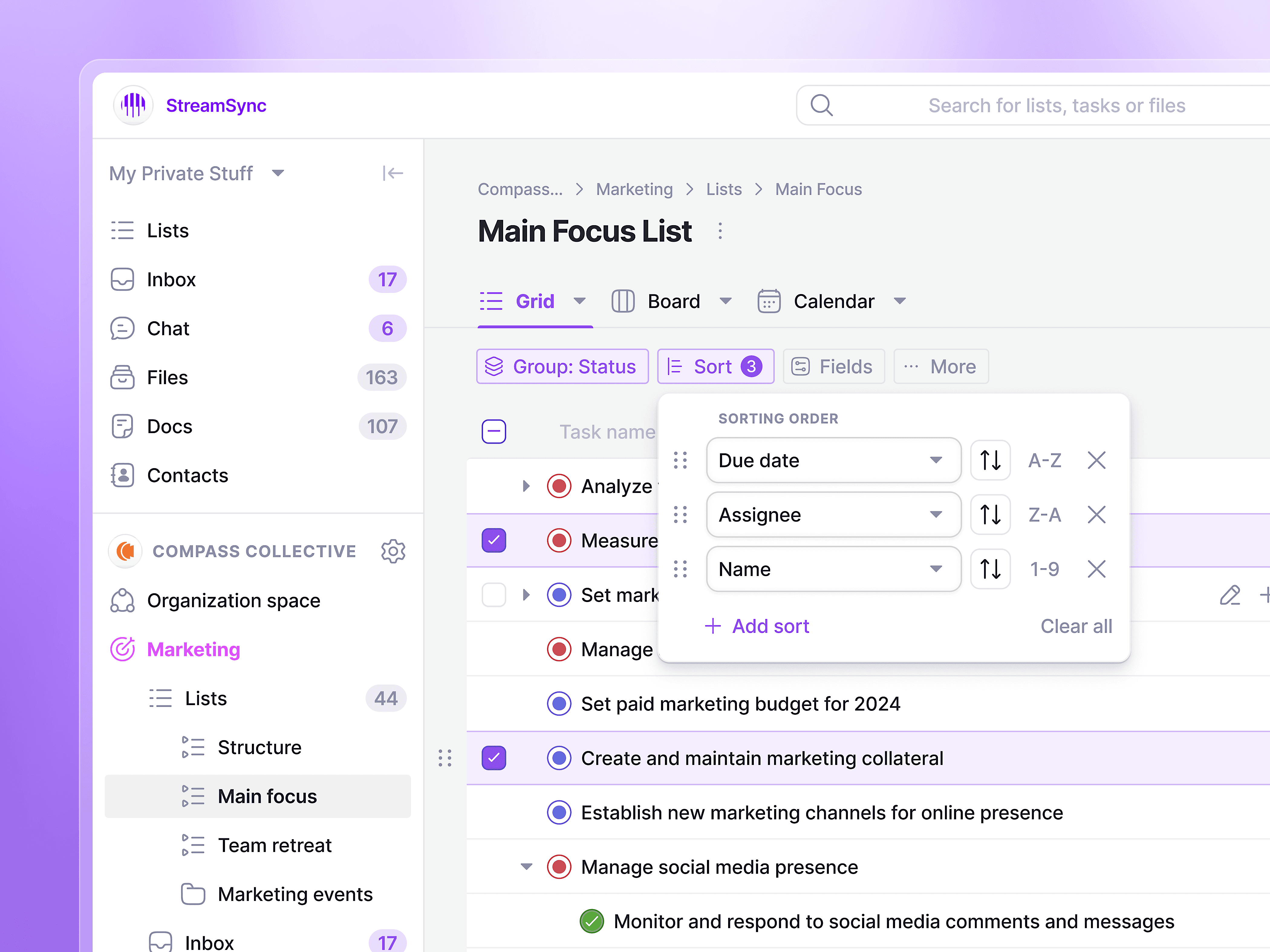Expand the My Private Stuff dropdown
1270x952 pixels.
click(278, 173)
